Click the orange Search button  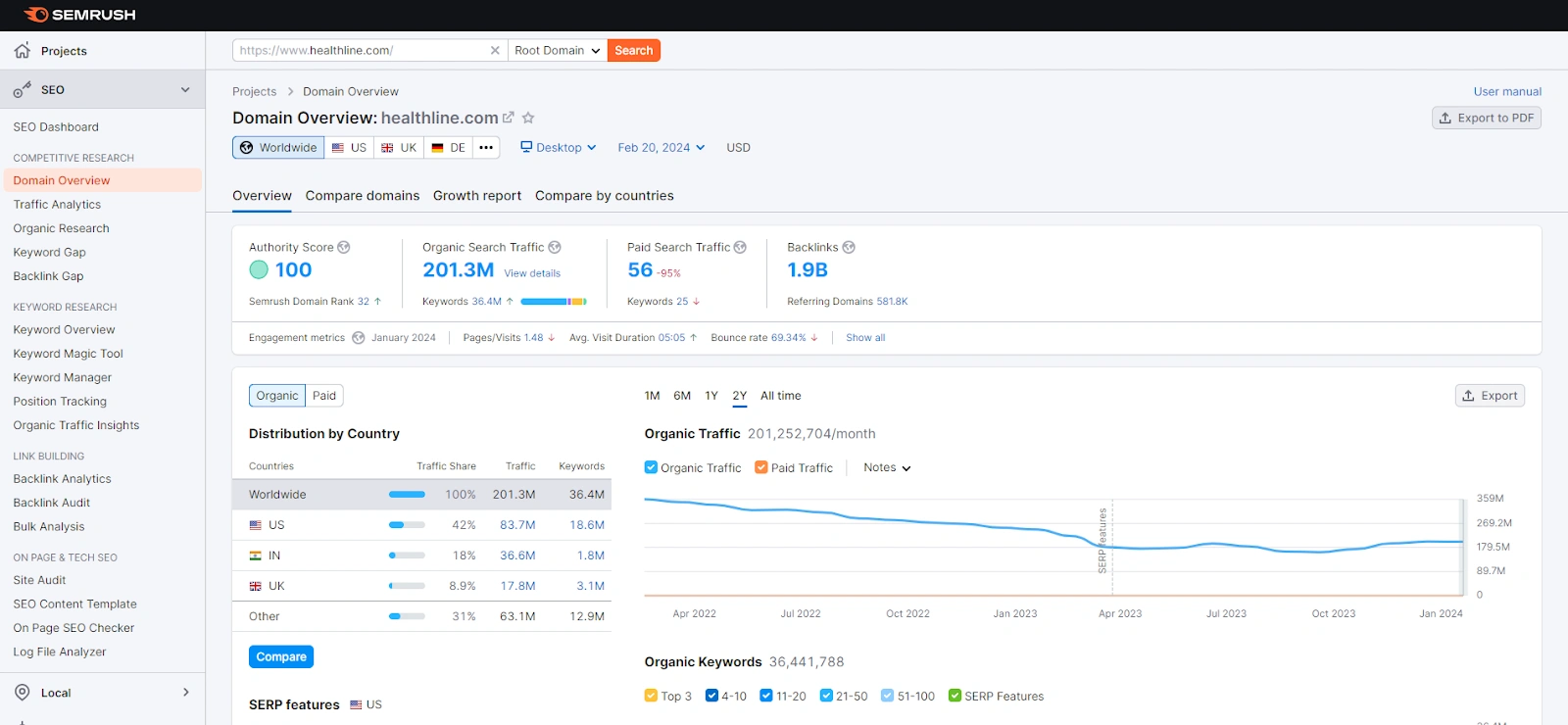pyautogui.click(x=634, y=50)
